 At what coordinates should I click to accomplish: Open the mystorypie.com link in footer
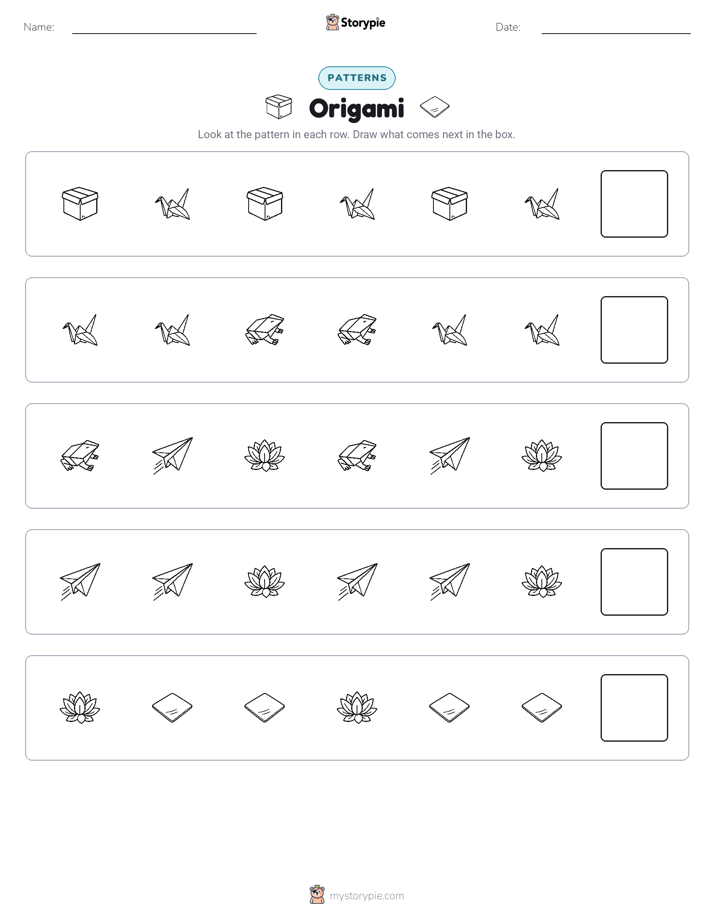pyautogui.click(x=366, y=896)
